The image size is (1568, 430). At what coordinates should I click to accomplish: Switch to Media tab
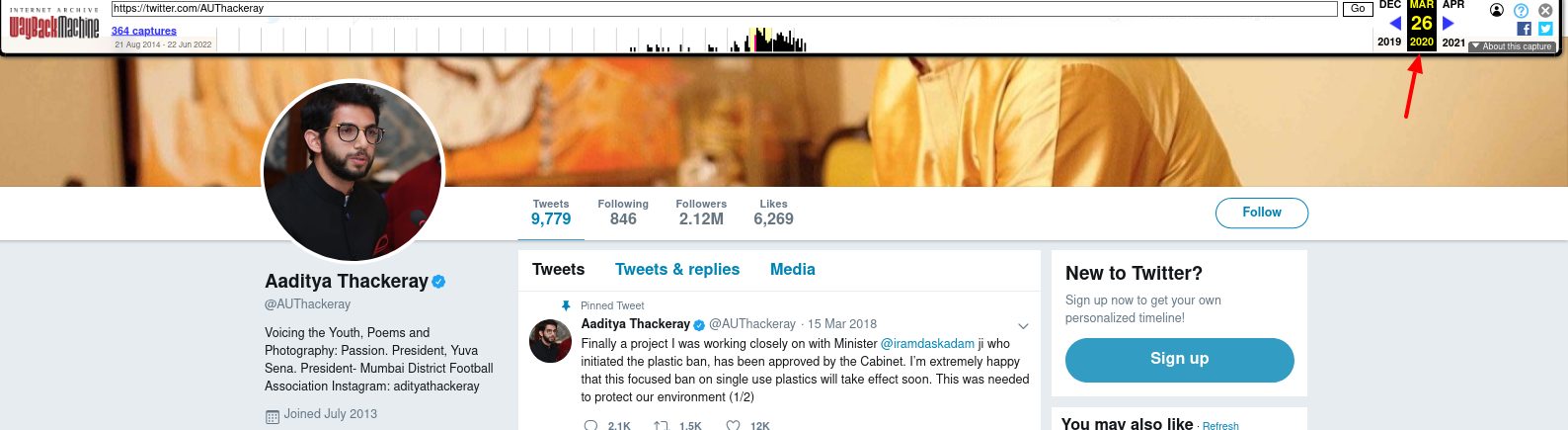click(x=793, y=269)
